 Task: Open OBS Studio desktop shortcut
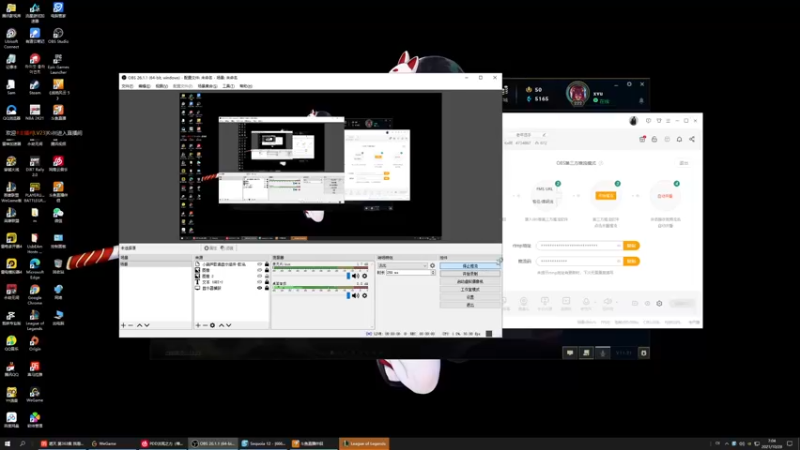(x=58, y=36)
